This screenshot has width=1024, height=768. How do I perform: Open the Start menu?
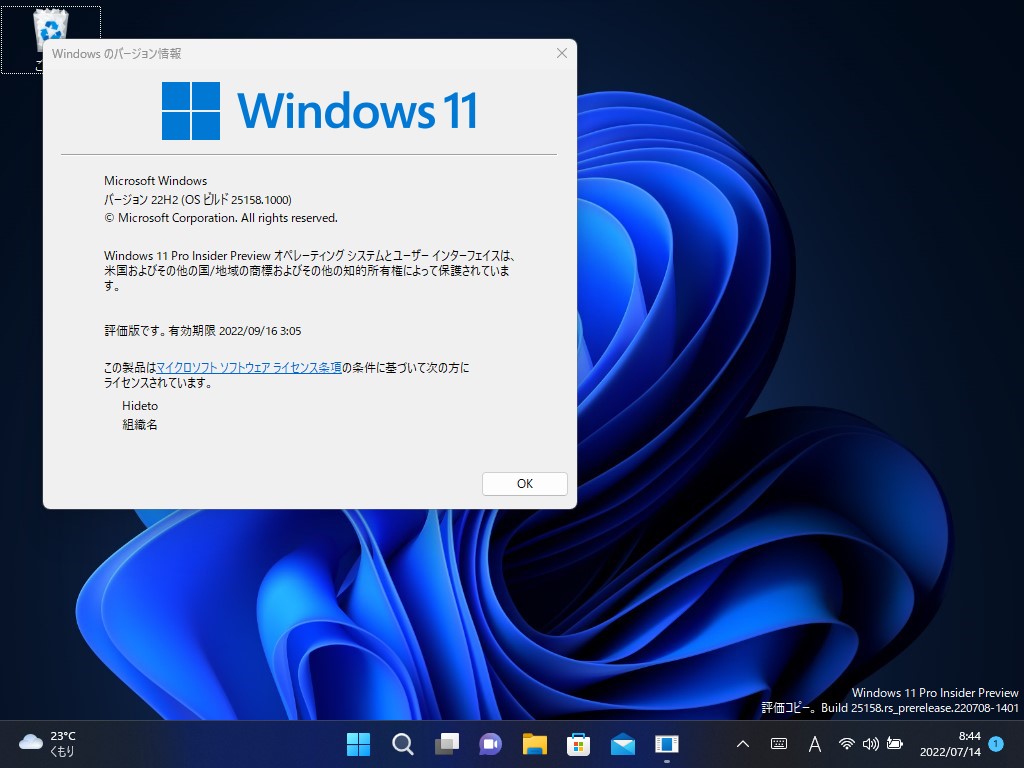point(358,744)
